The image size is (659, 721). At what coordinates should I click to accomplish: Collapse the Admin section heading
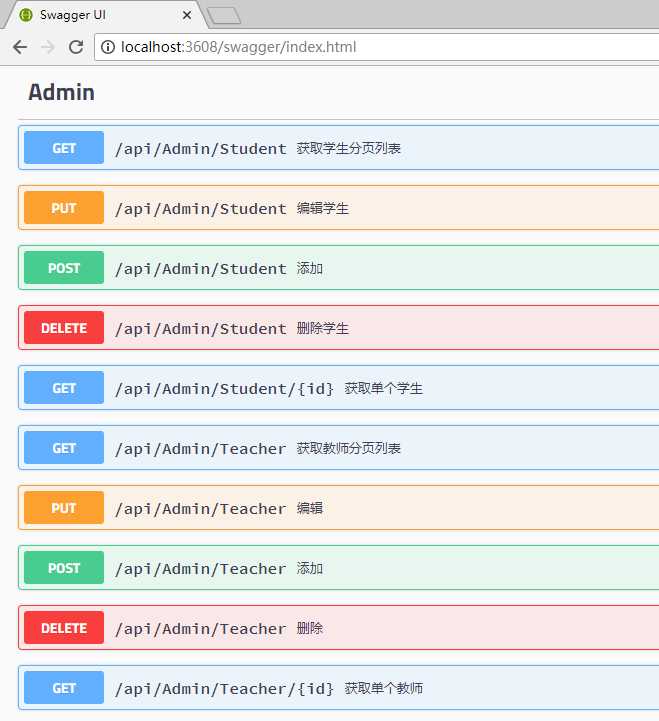62,92
